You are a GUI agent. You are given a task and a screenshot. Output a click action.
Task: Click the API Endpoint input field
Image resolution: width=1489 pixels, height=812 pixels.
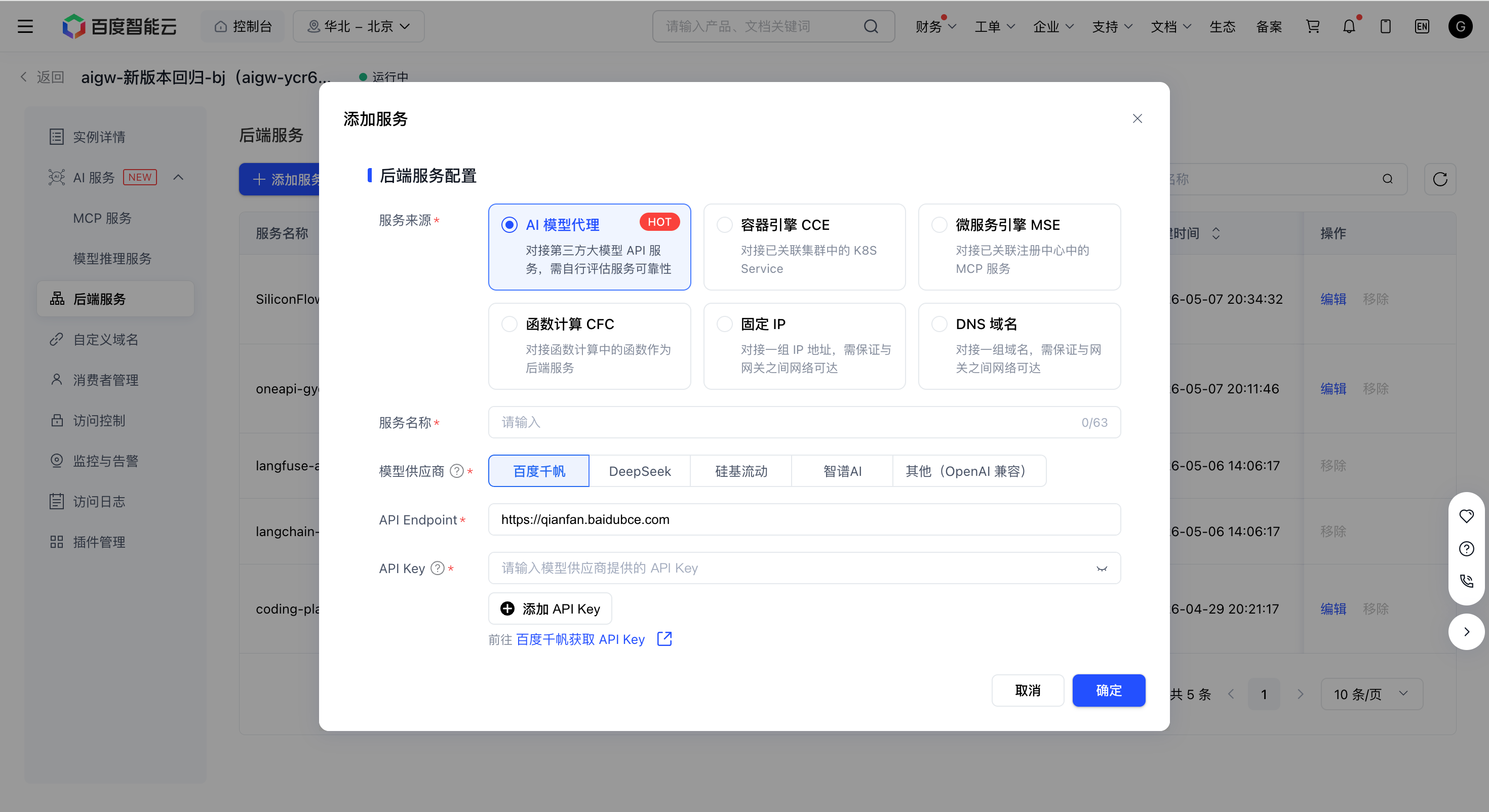[804, 519]
